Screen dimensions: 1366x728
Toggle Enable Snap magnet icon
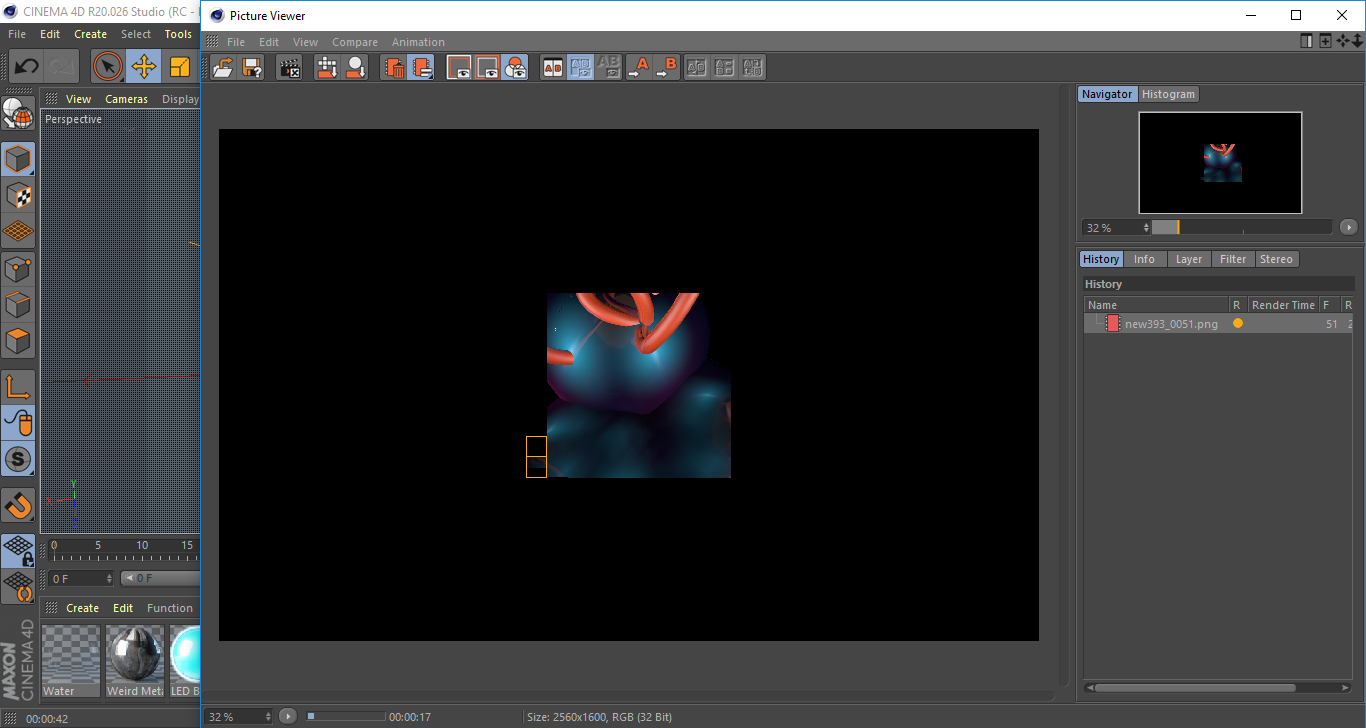(x=18, y=505)
